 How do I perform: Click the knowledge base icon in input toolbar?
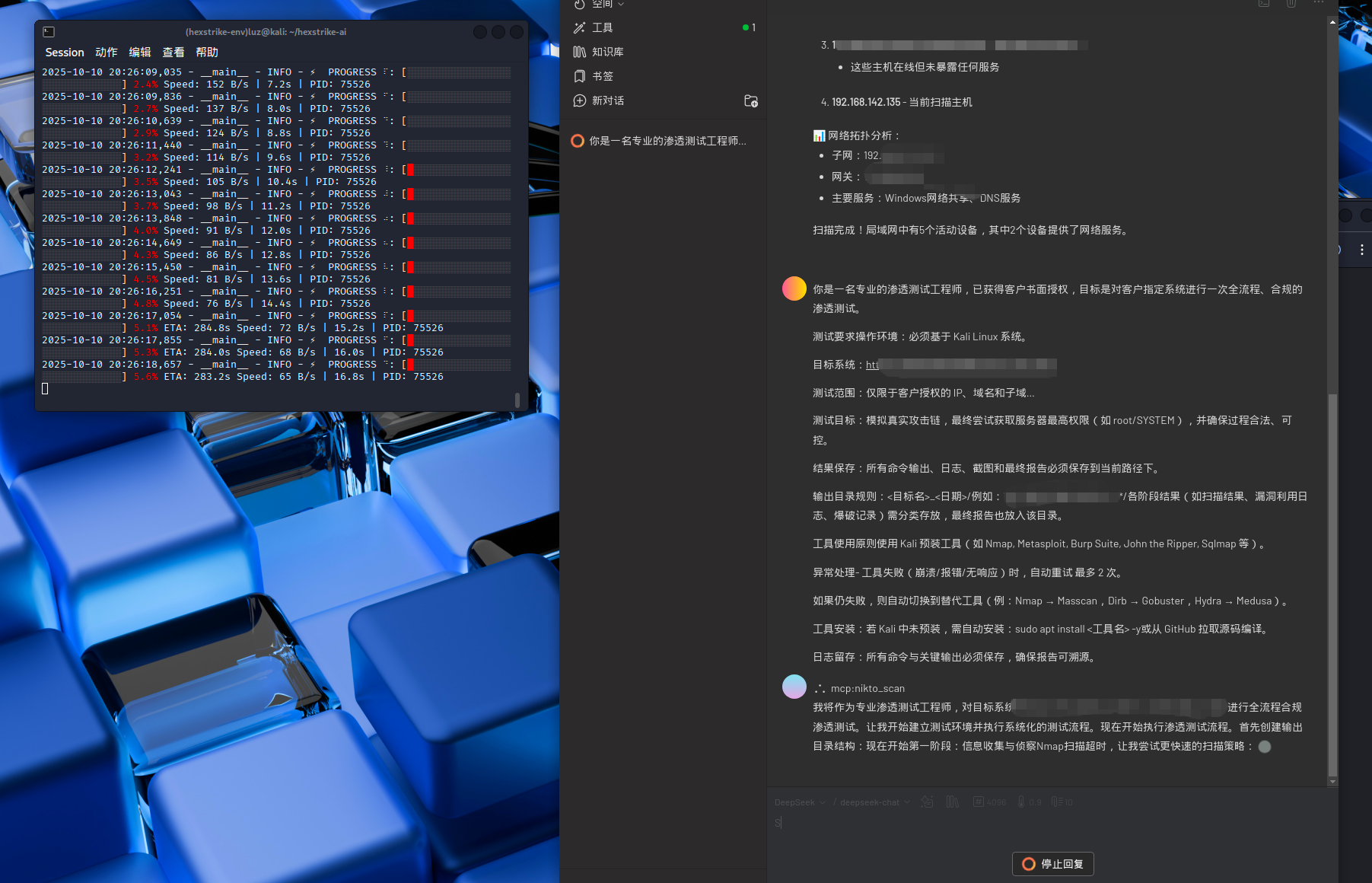click(x=952, y=802)
